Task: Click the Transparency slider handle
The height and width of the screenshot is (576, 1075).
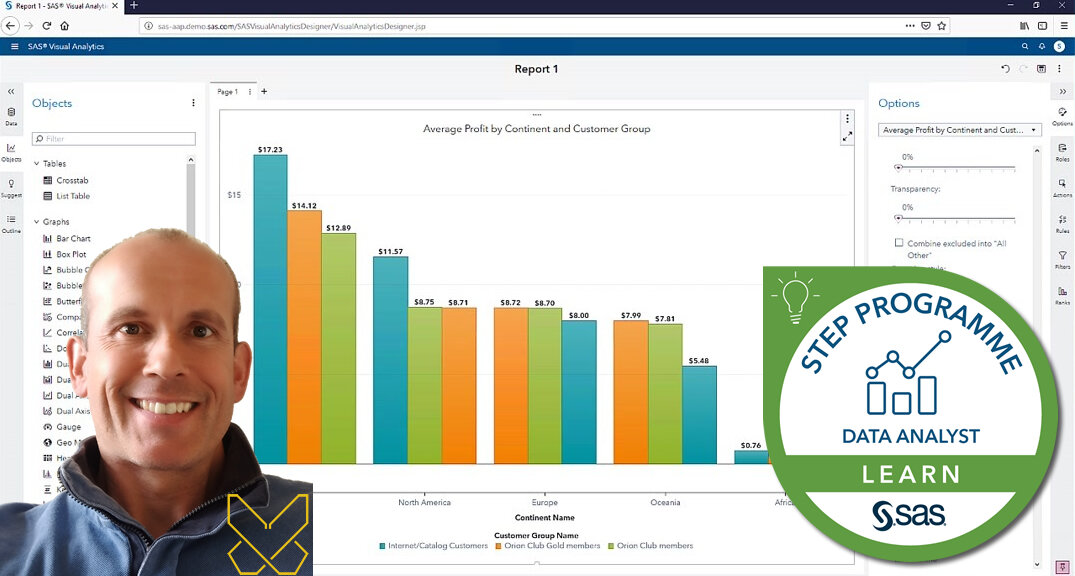Action: (x=898, y=219)
